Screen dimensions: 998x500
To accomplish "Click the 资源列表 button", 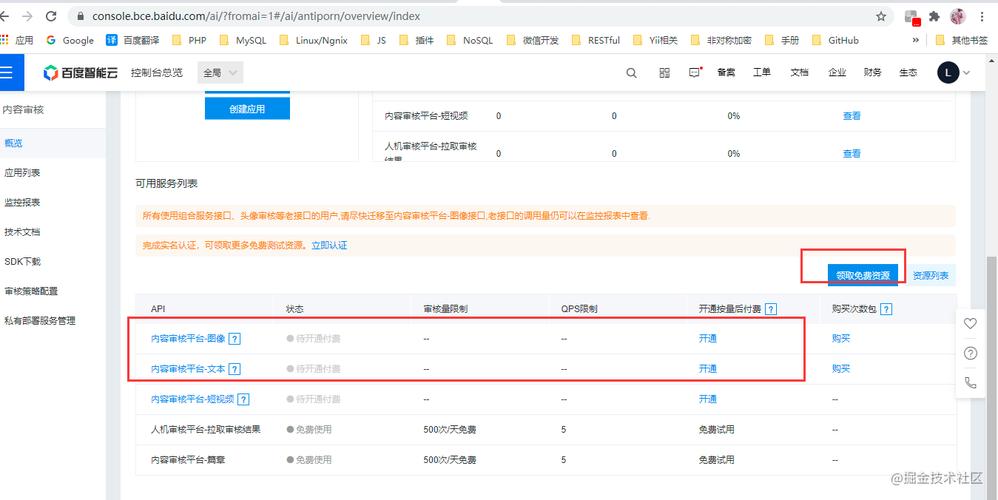I will click(x=931, y=275).
